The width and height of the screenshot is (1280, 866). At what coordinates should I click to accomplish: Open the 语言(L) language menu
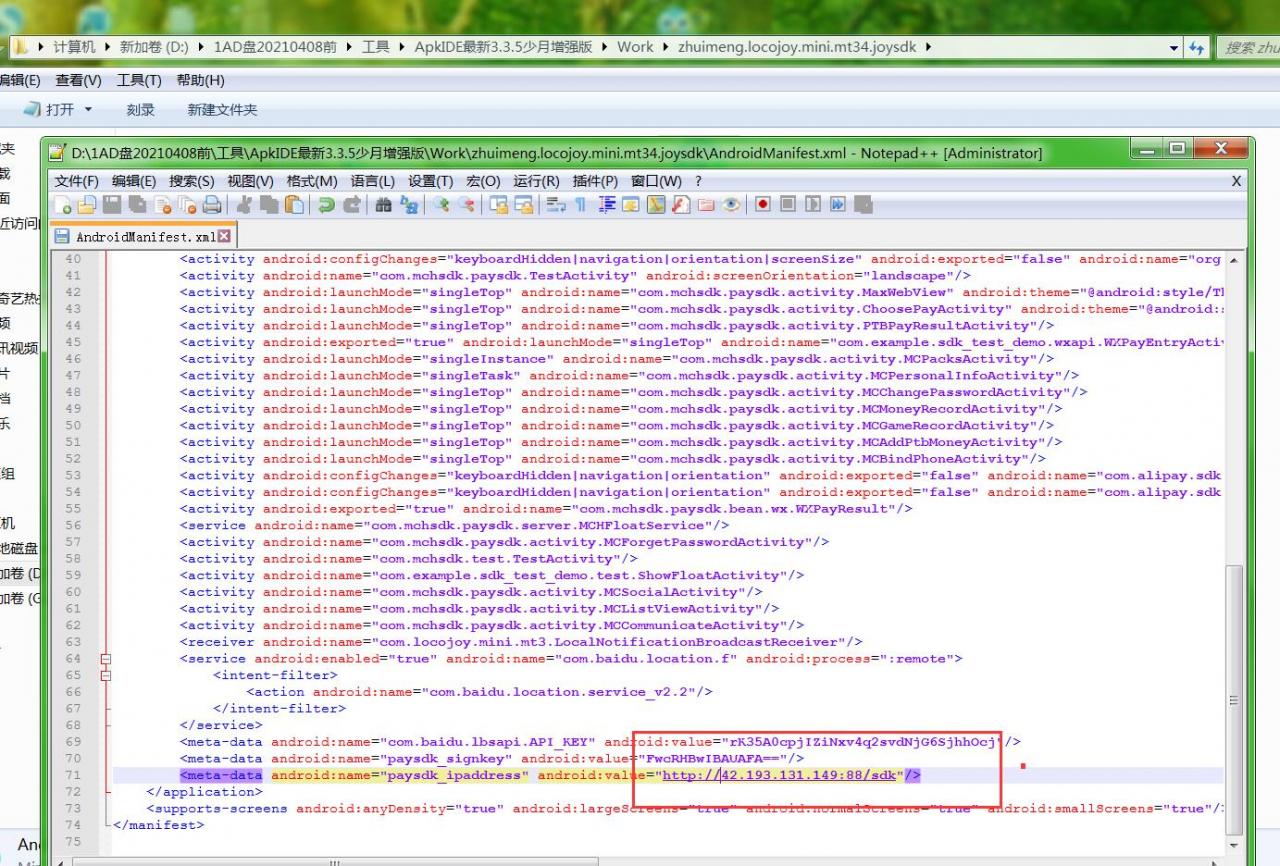pos(372,181)
